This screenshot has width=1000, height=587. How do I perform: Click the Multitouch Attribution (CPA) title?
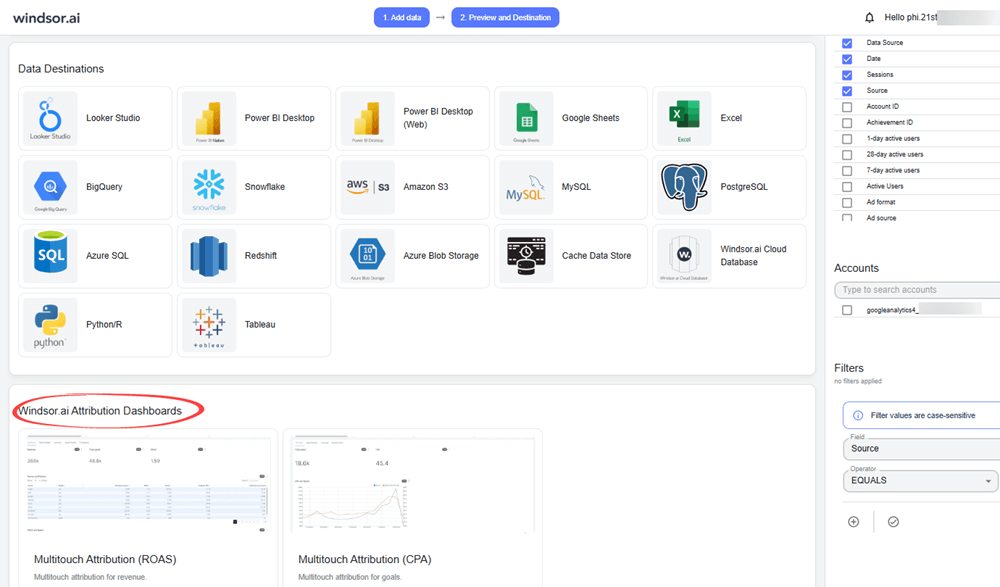[x=365, y=560]
